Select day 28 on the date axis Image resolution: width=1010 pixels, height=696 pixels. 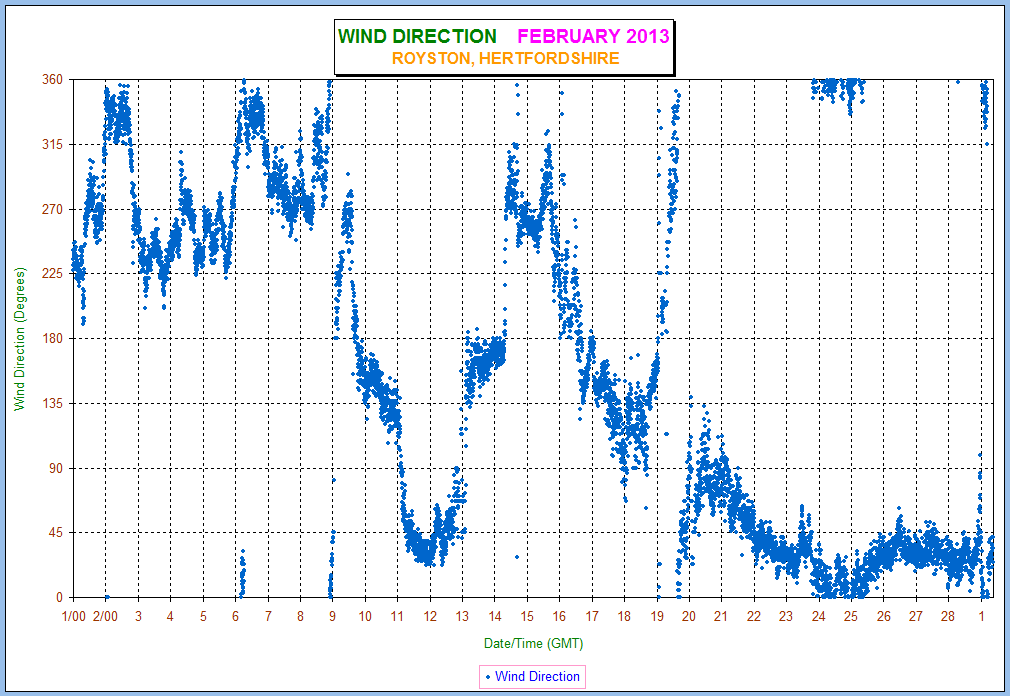pos(948,617)
